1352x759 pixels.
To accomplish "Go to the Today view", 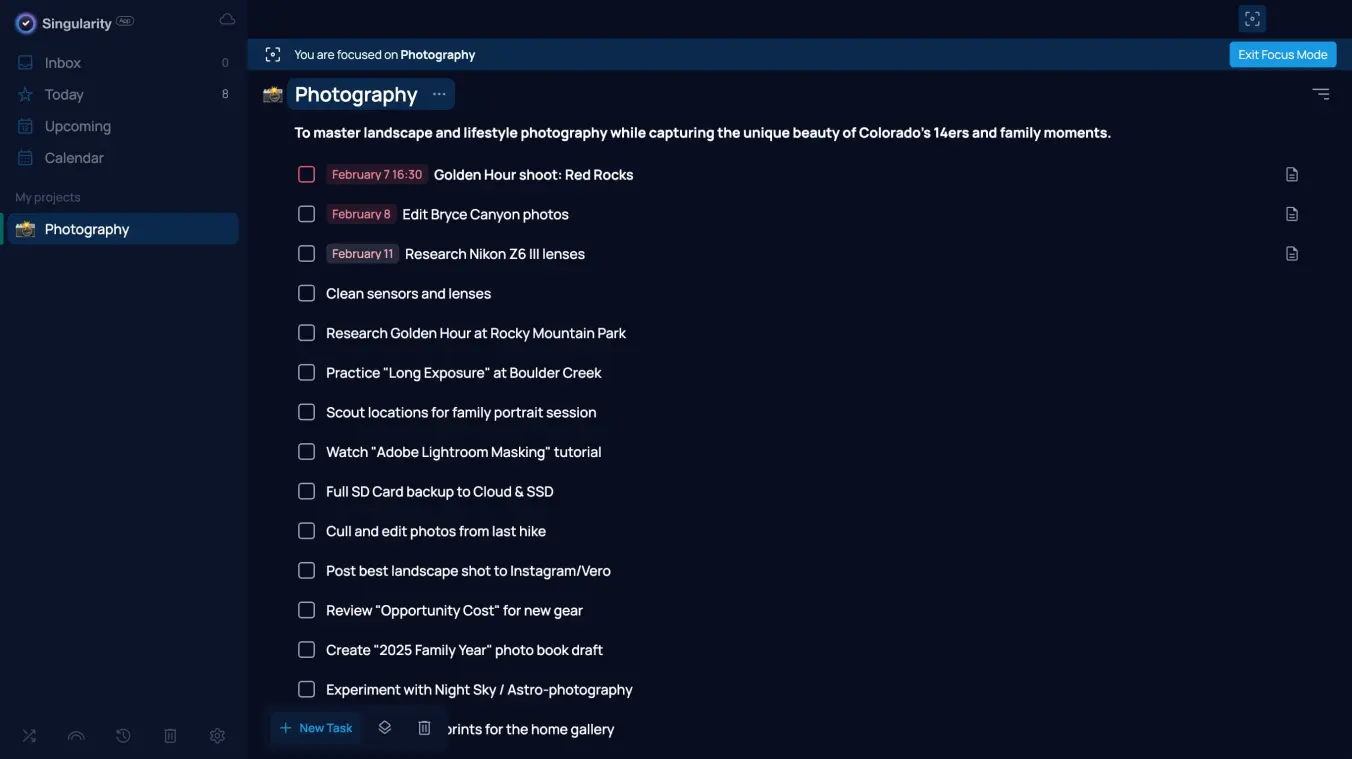I will pos(64,95).
